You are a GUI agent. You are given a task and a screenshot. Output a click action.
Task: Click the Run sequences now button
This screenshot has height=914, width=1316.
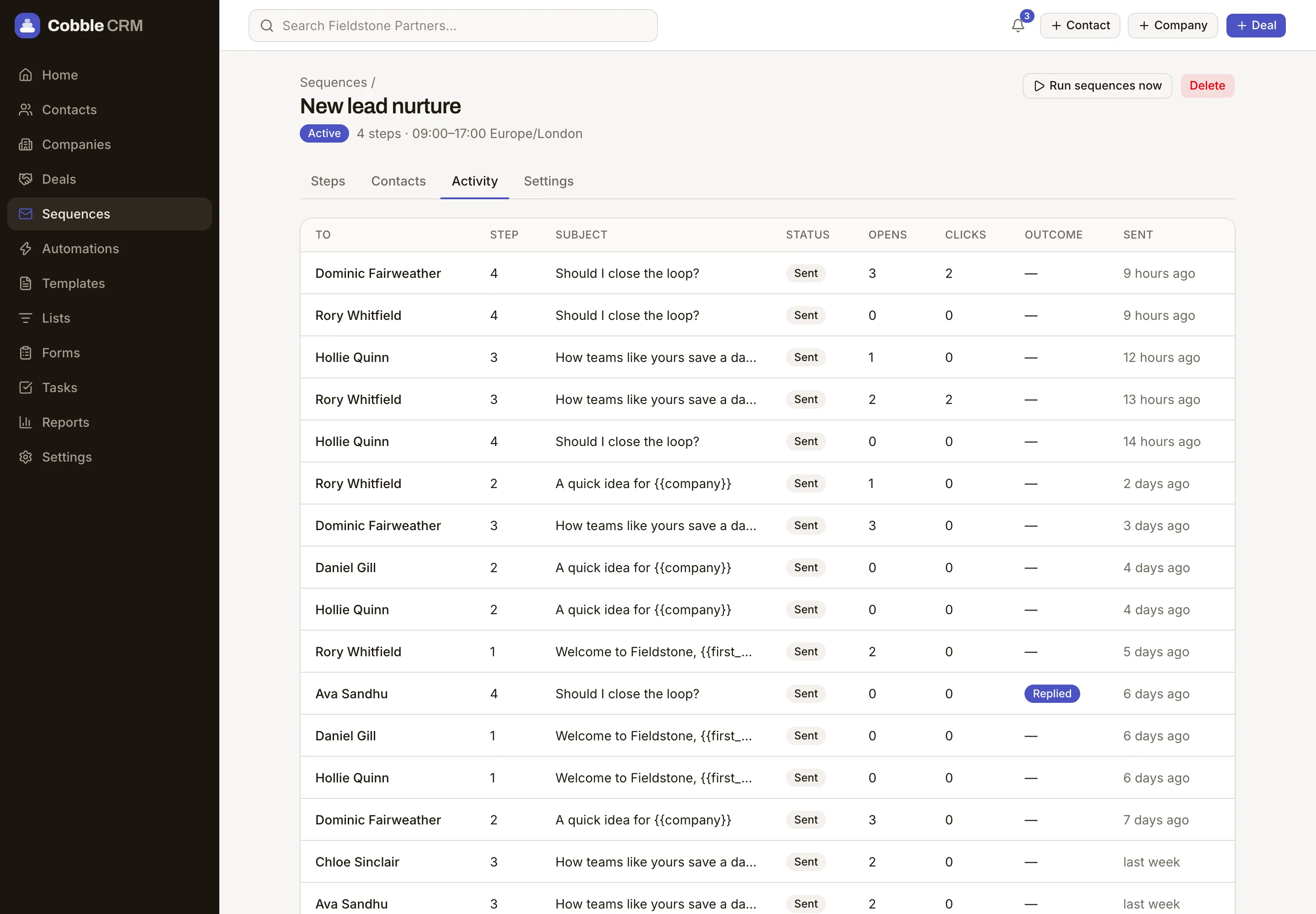(x=1097, y=86)
